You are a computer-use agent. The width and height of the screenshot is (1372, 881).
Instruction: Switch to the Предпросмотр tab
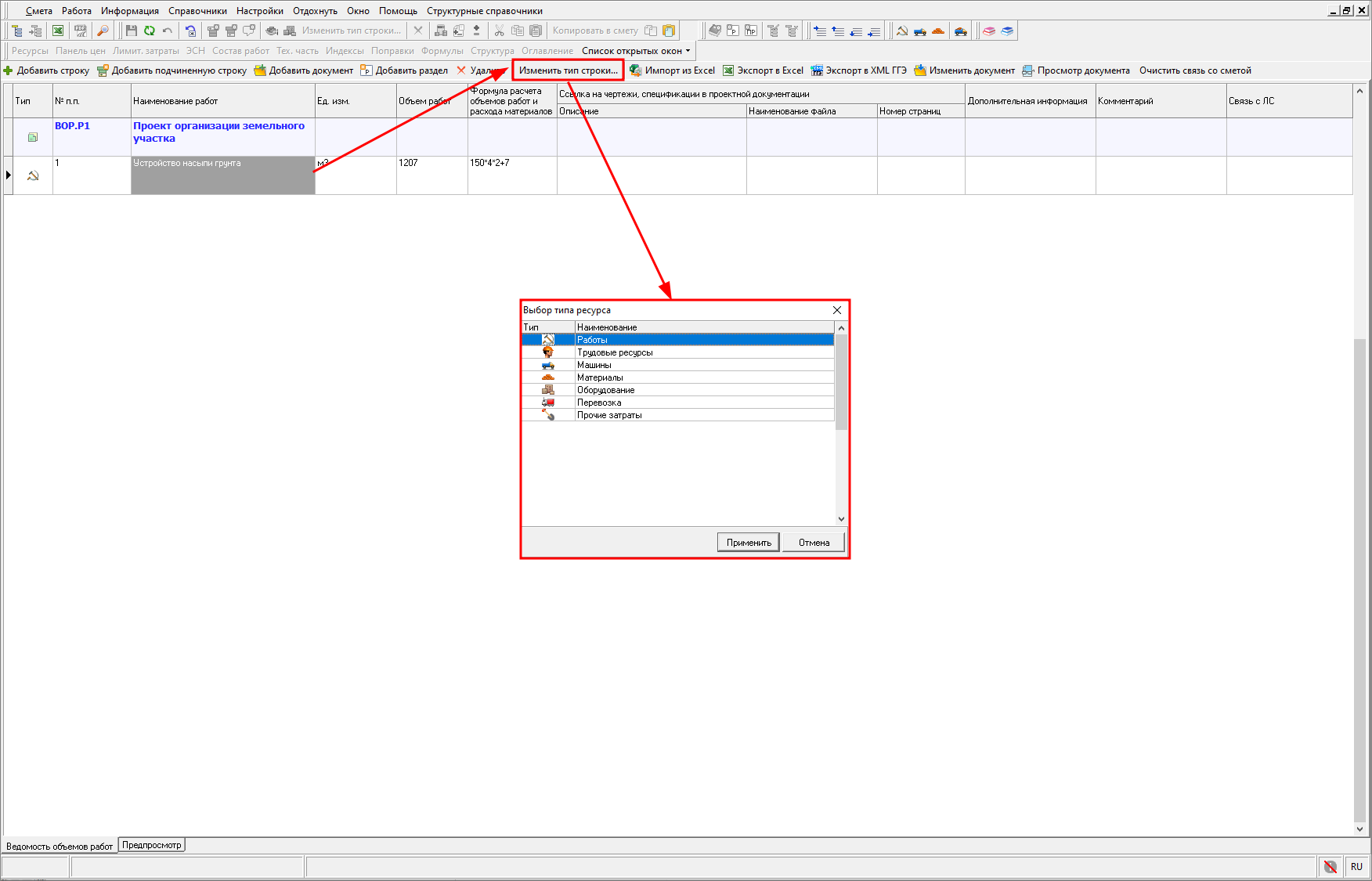(151, 845)
